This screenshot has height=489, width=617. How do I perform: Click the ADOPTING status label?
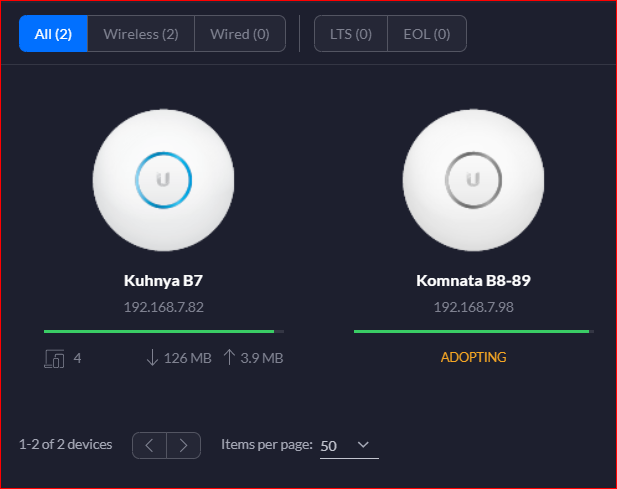473,357
